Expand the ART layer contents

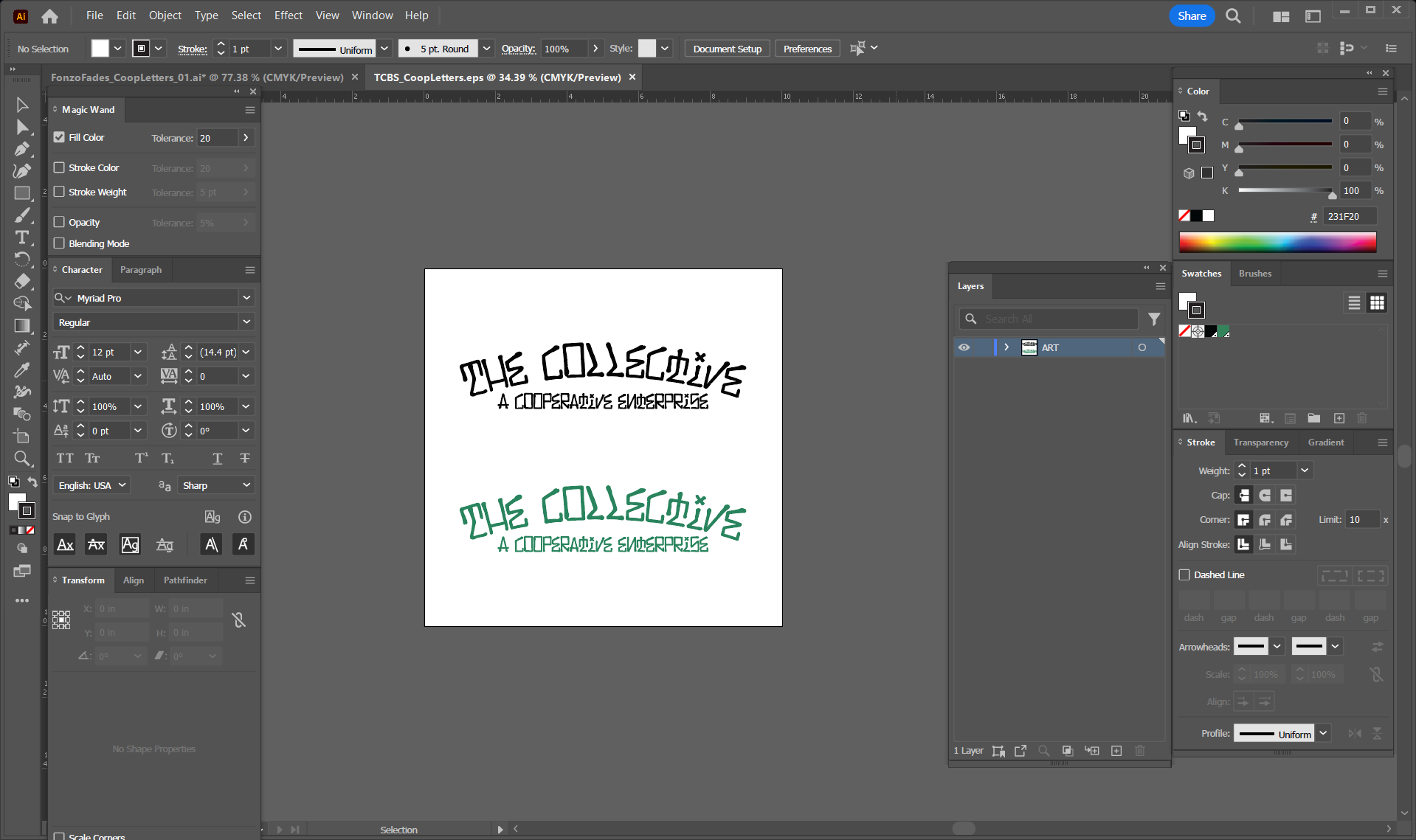click(x=1006, y=347)
